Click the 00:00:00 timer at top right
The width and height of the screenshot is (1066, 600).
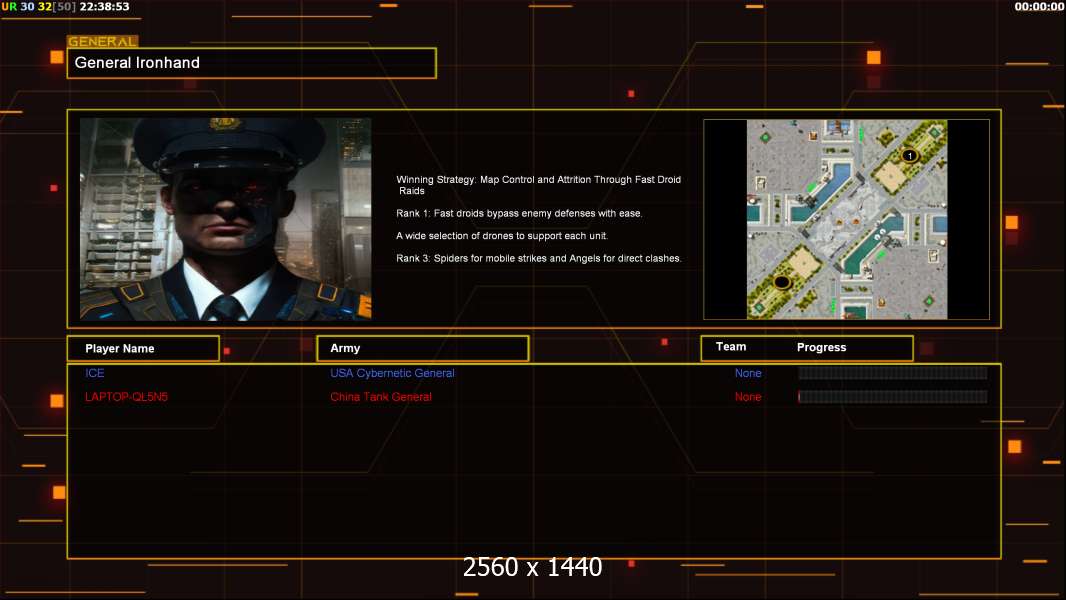click(1039, 7)
